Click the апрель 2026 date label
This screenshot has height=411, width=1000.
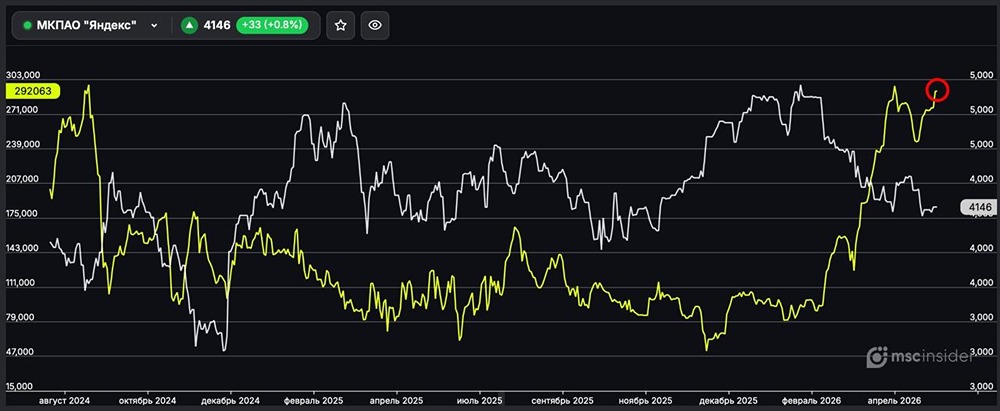(895, 400)
